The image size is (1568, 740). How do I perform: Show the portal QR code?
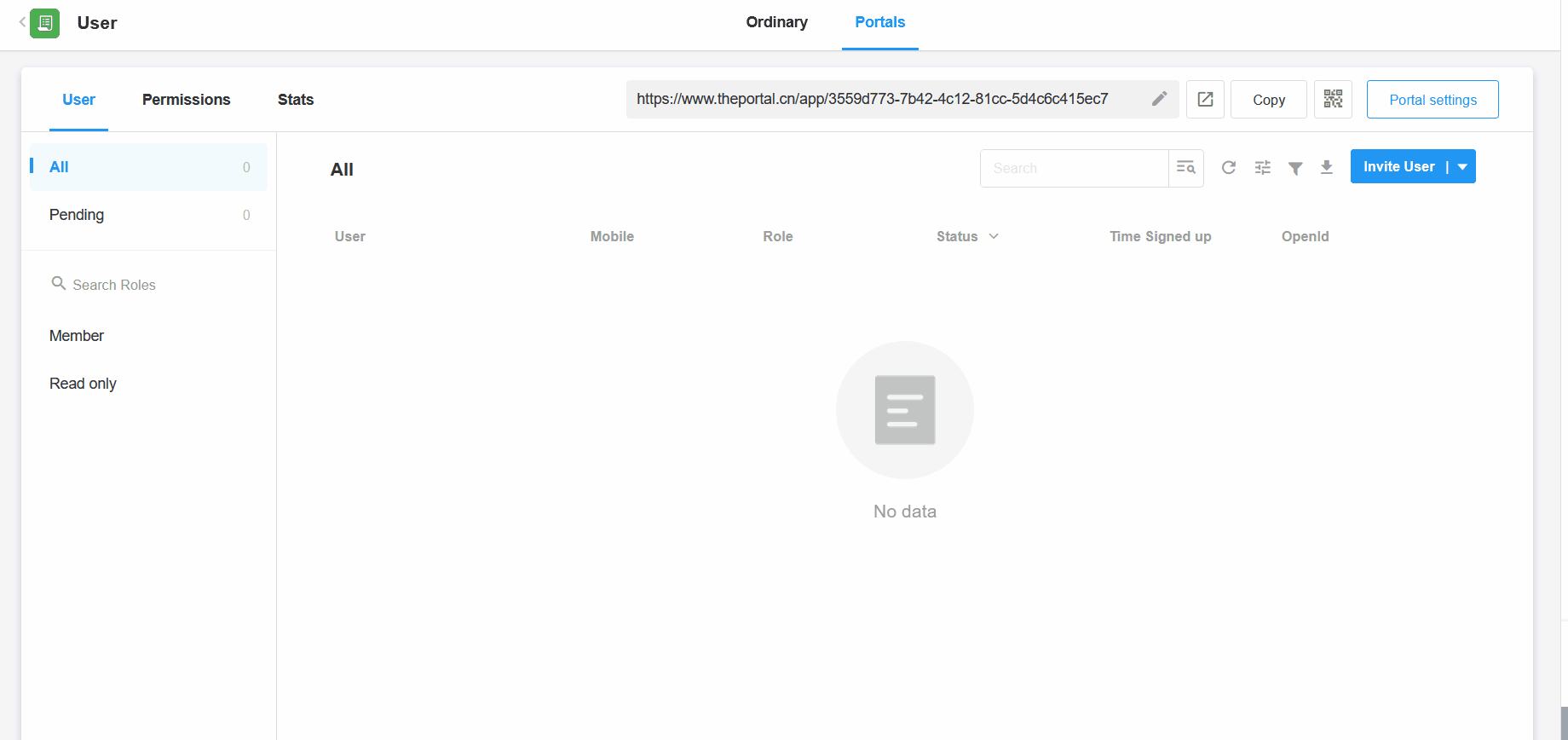pos(1333,100)
